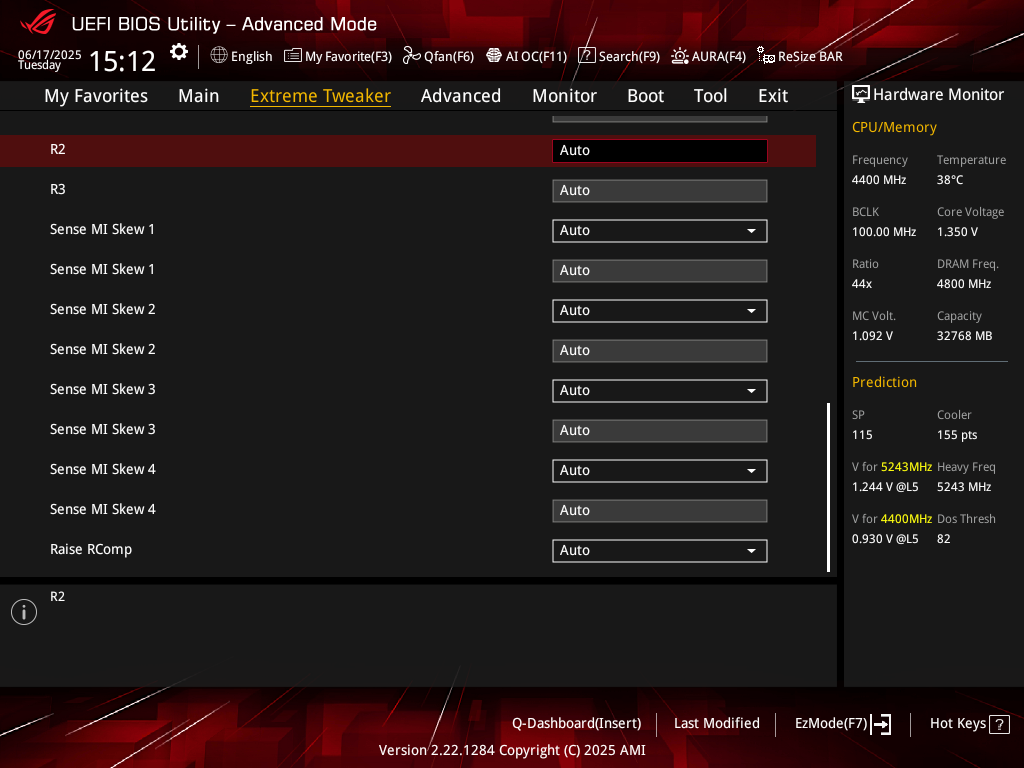Click the MC Volt. value 1.092 V

872,336
